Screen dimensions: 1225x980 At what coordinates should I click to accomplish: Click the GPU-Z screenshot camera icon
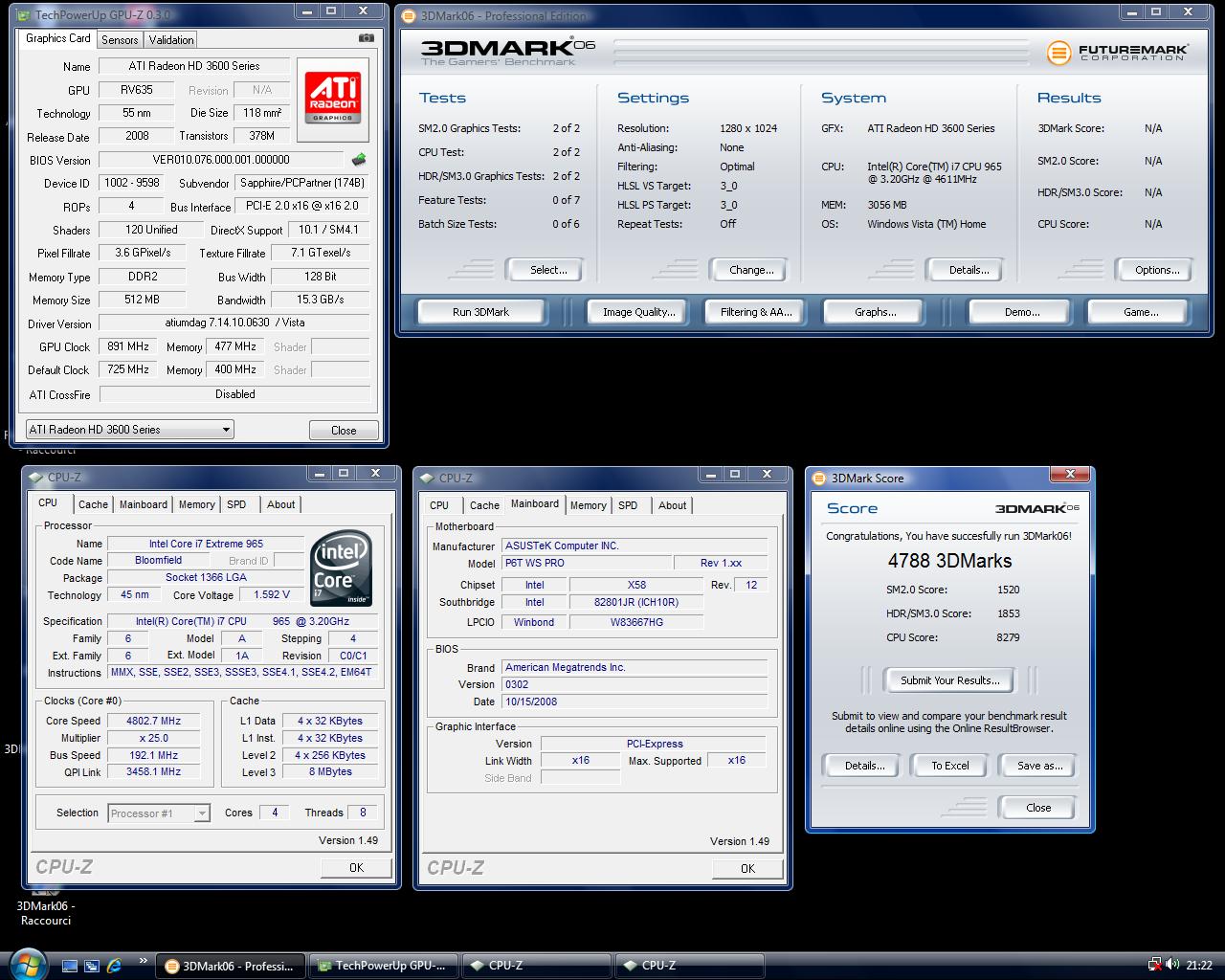click(x=366, y=38)
